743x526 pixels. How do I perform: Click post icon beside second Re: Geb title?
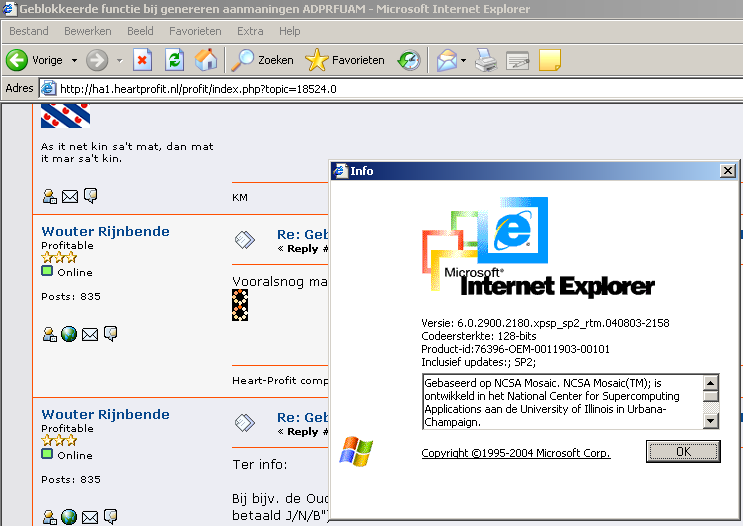pos(245,423)
